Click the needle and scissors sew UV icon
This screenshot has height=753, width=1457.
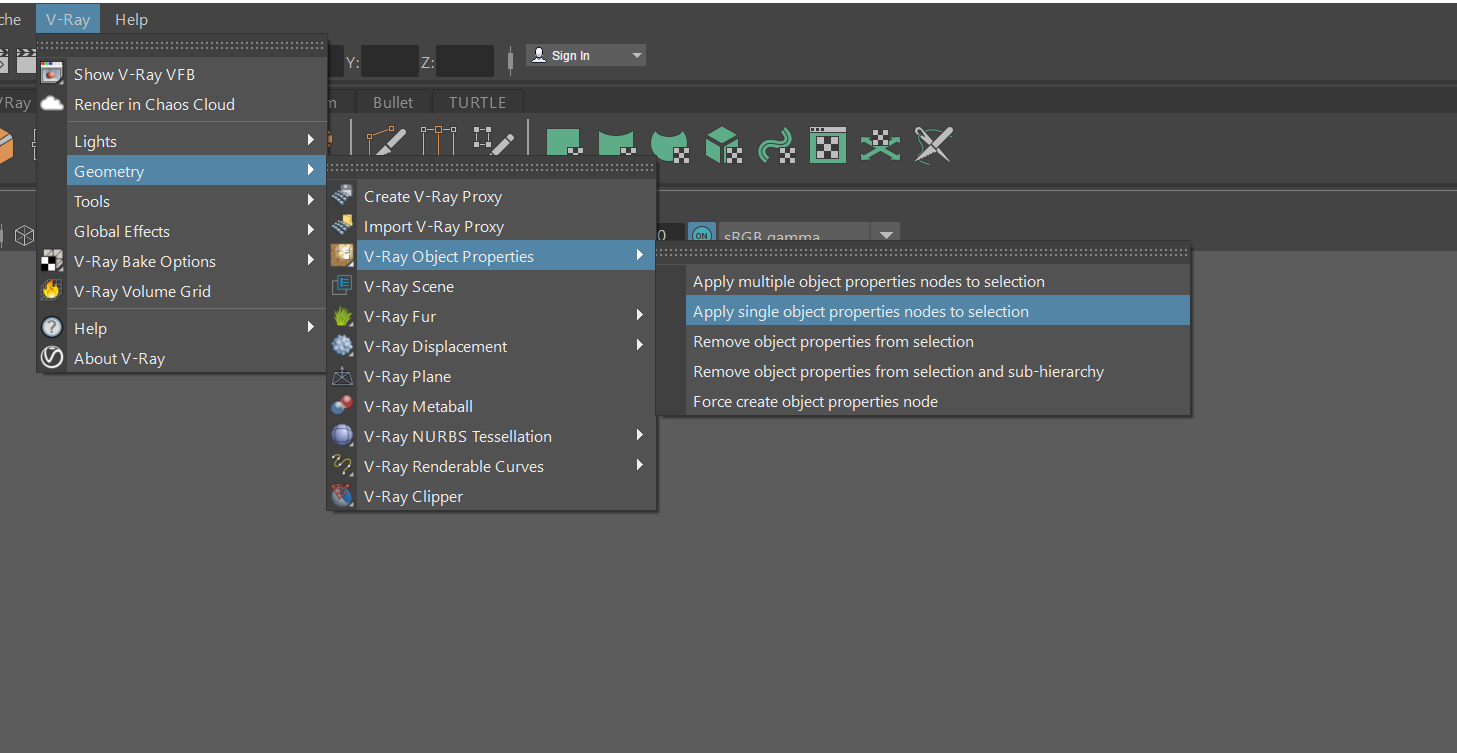[933, 145]
